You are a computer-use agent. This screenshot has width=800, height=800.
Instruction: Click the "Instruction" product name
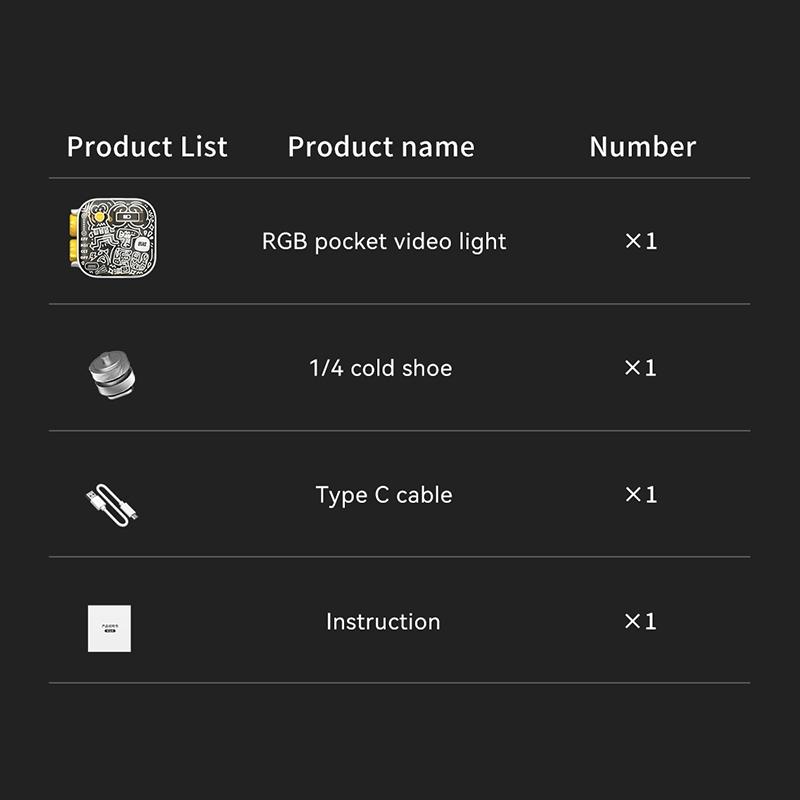pyautogui.click(x=383, y=622)
